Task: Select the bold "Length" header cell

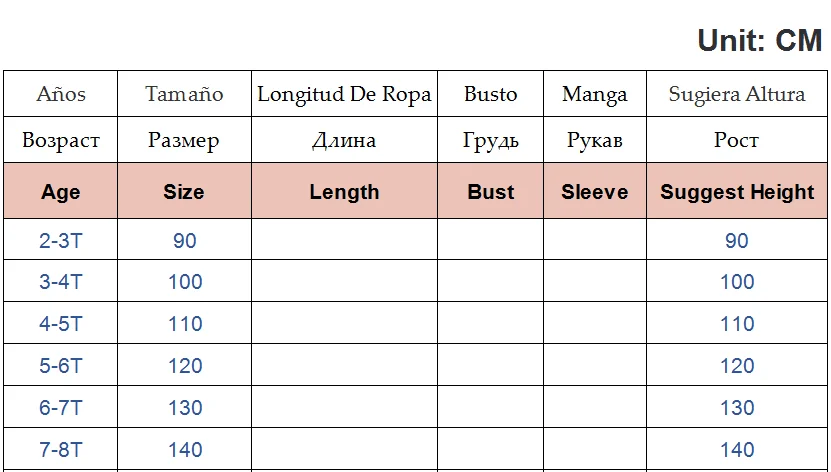Action: (344, 192)
